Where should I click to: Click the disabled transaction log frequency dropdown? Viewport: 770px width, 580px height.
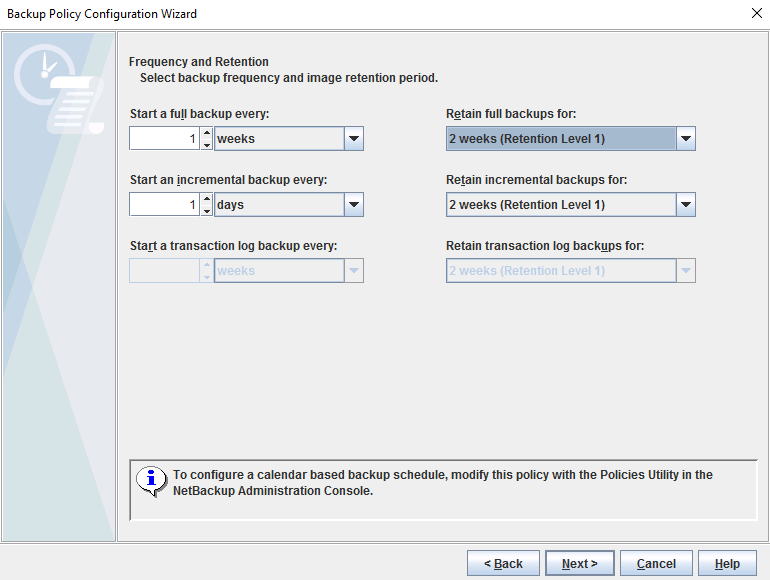click(288, 271)
